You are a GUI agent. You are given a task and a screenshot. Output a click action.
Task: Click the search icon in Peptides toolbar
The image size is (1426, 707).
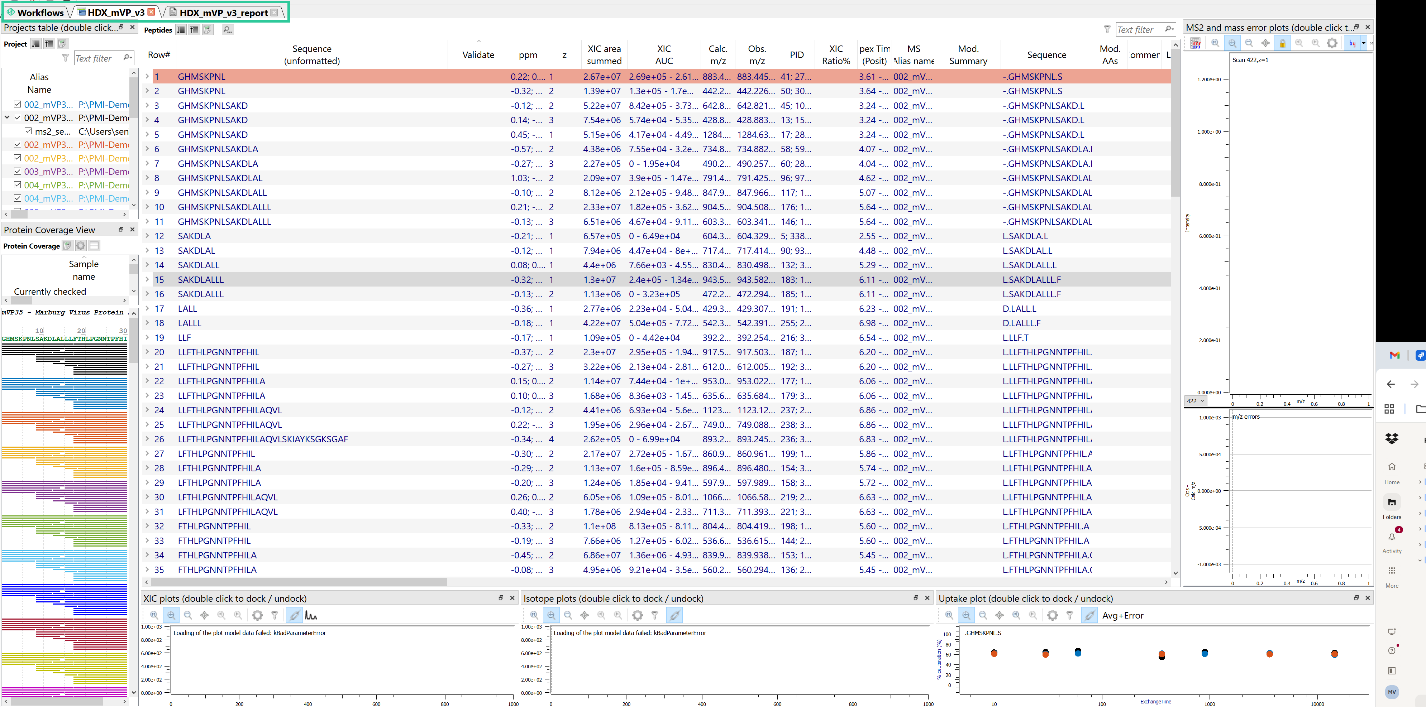pos(227,30)
